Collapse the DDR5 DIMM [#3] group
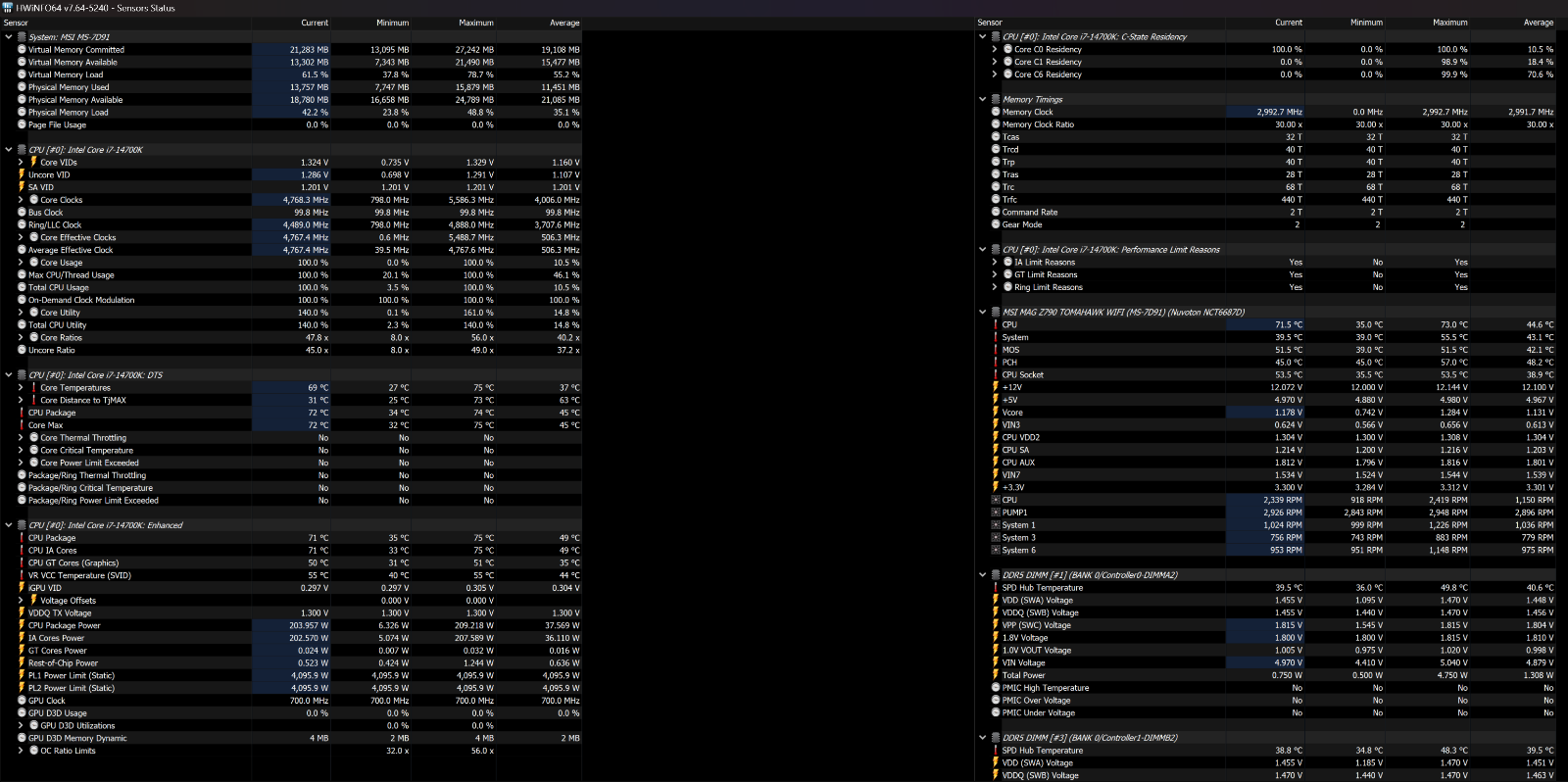1568x782 pixels. (x=983, y=738)
